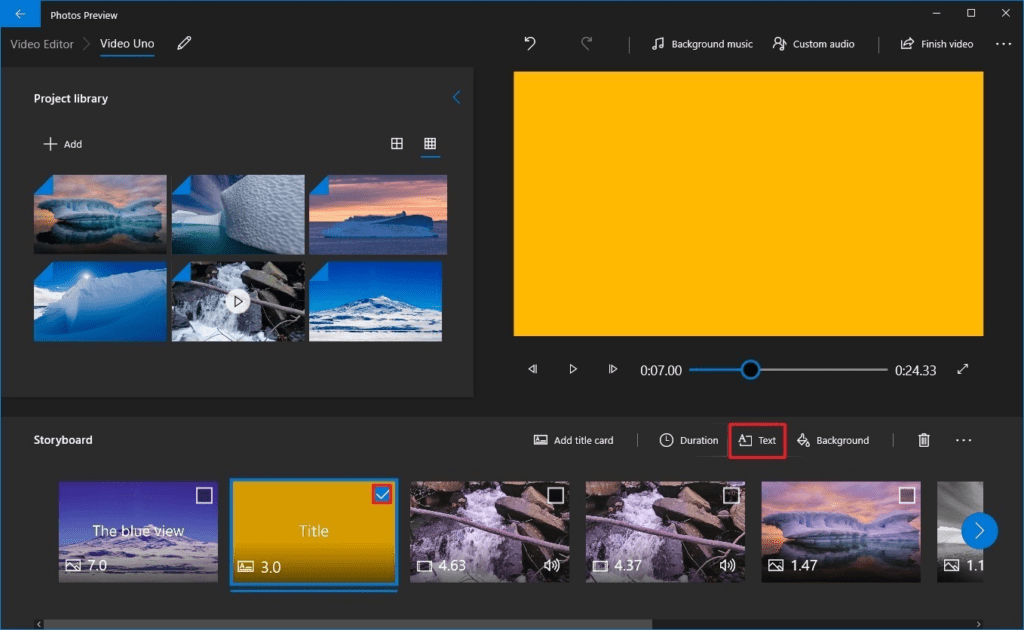The width and height of the screenshot is (1024, 630).
Task: Open the storyboard See more menu
Action: point(963,440)
